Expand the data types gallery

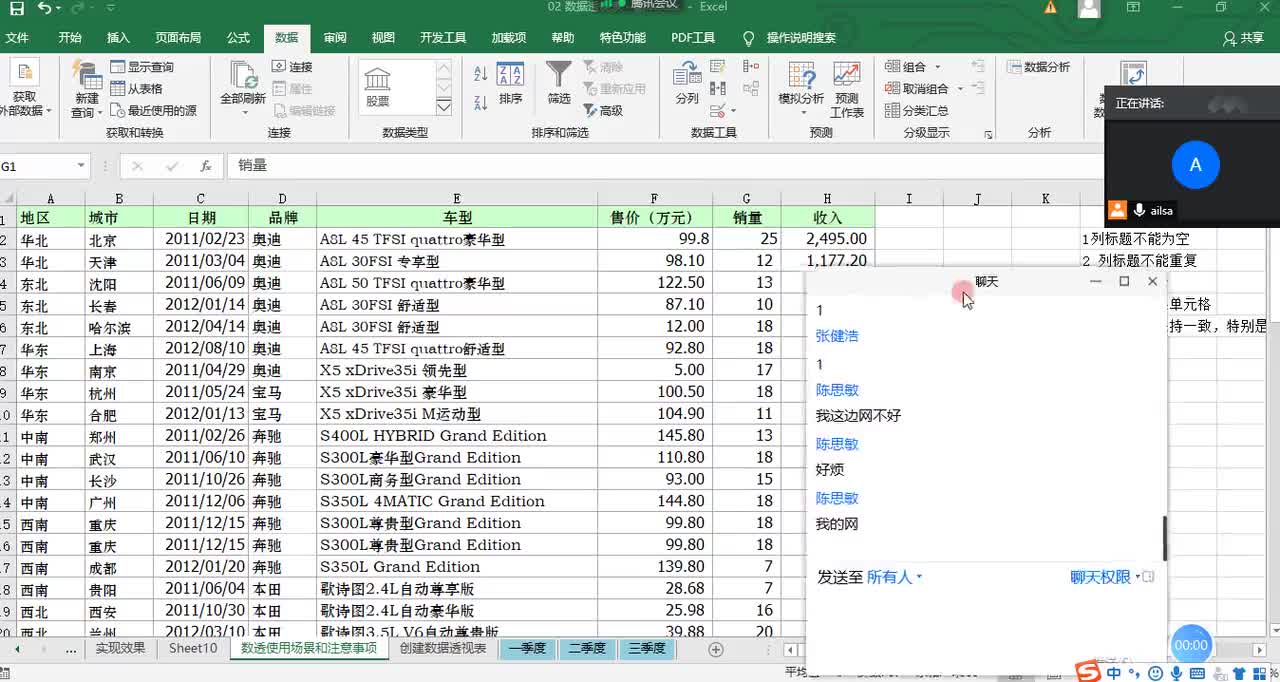444,106
